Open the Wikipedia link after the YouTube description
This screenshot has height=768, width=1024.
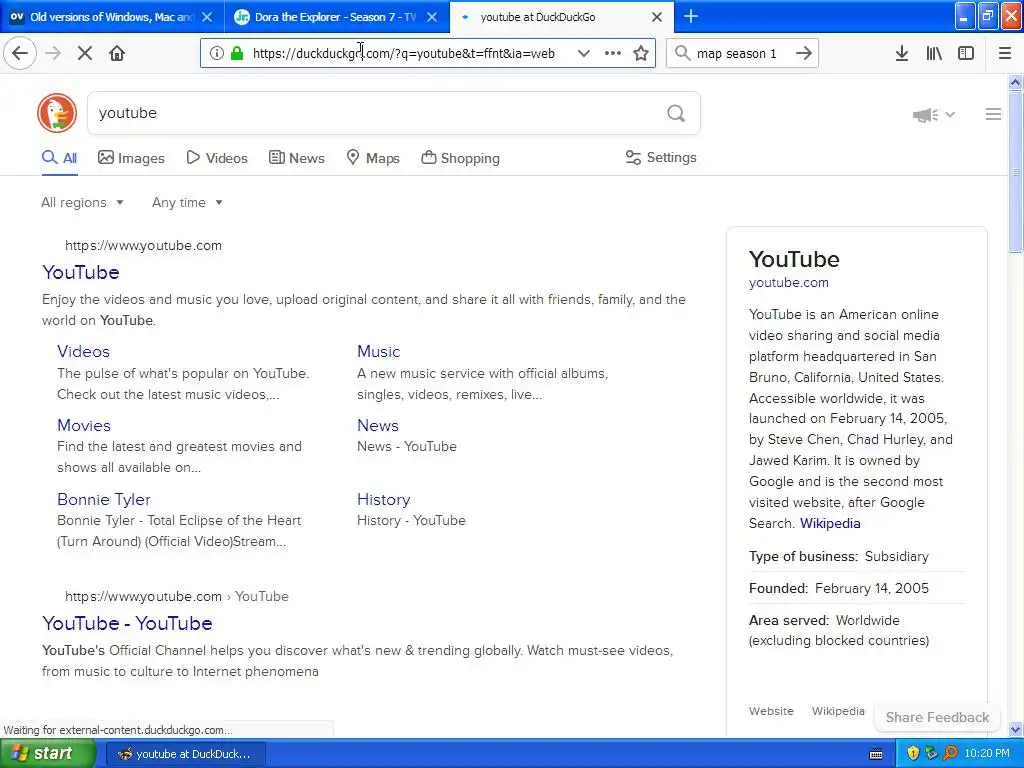[830, 524]
